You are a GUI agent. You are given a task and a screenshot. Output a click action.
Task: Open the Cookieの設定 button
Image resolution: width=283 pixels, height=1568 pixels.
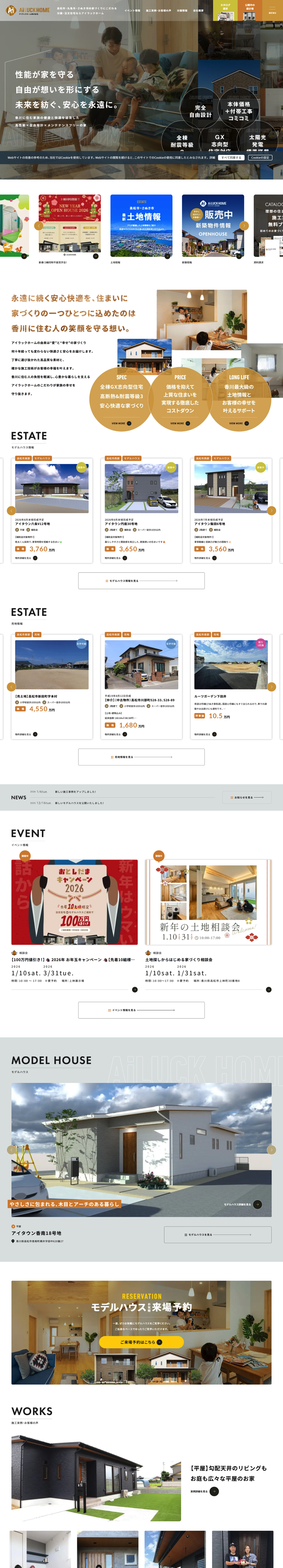click(260, 158)
